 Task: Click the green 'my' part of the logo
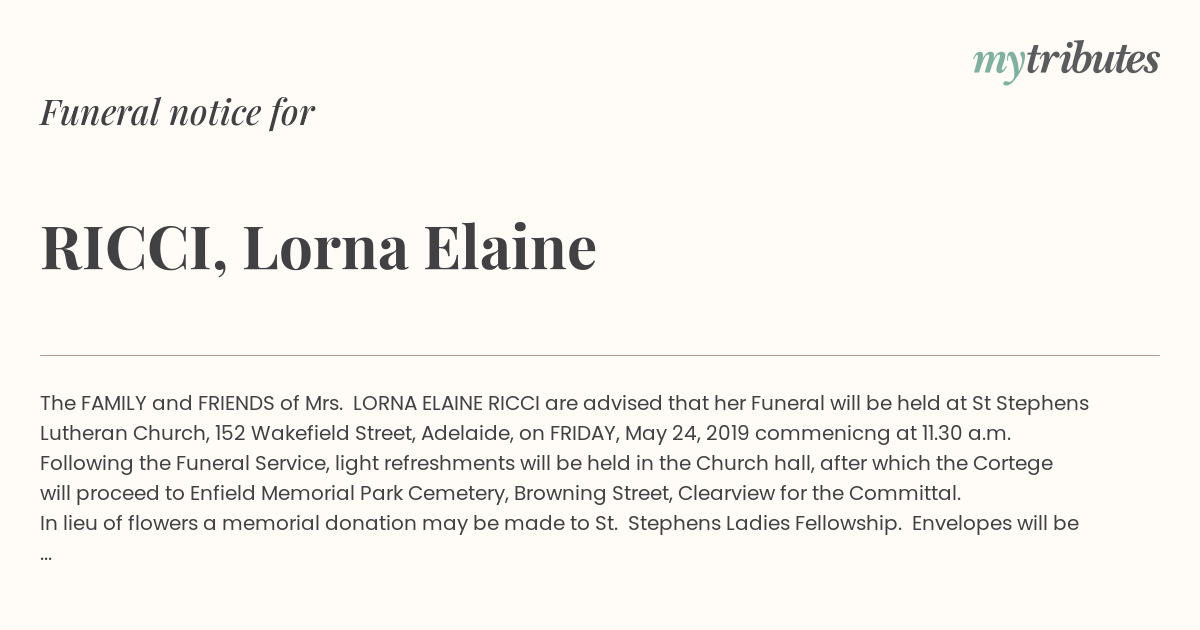pyautogui.click(x=999, y=65)
